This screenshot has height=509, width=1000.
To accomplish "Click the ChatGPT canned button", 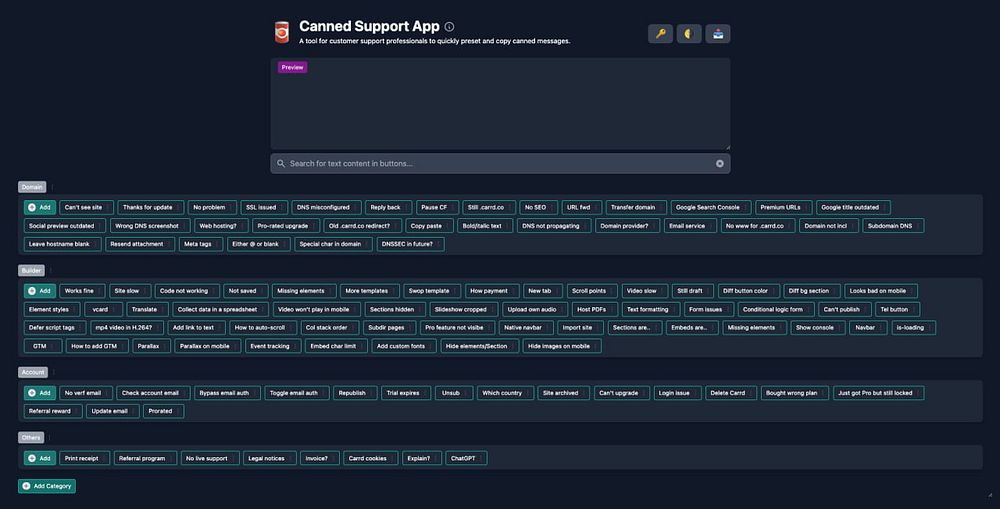I will [x=466, y=458].
